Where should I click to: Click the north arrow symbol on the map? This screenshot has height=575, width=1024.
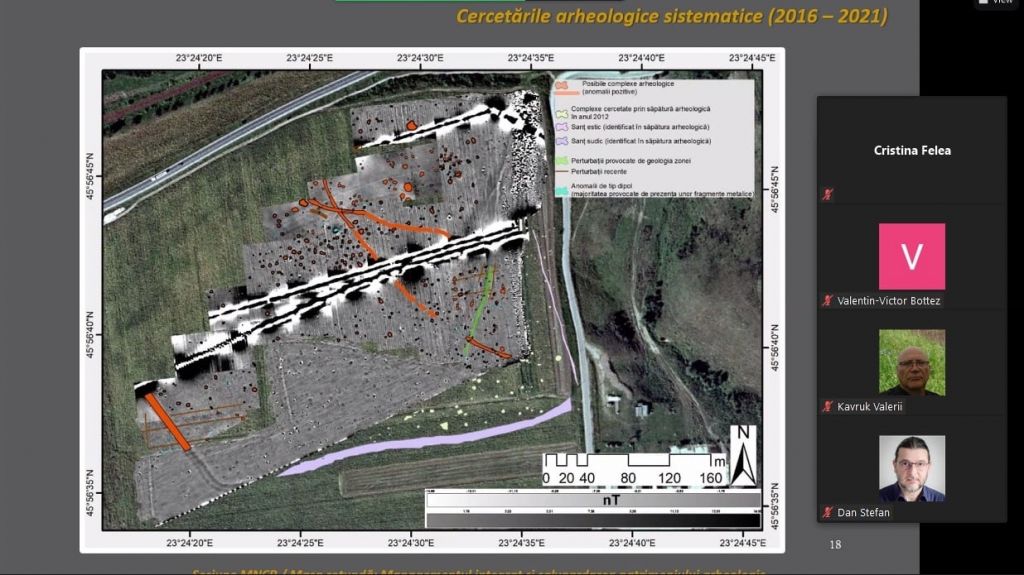pos(743,455)
